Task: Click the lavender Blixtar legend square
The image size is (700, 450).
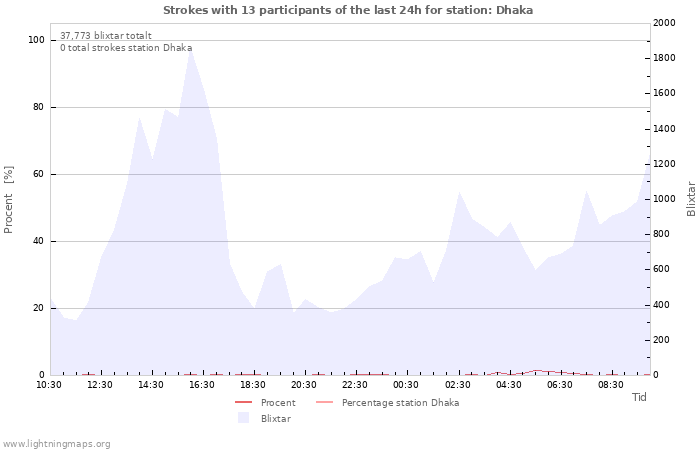Action: (x=243, y=418)
